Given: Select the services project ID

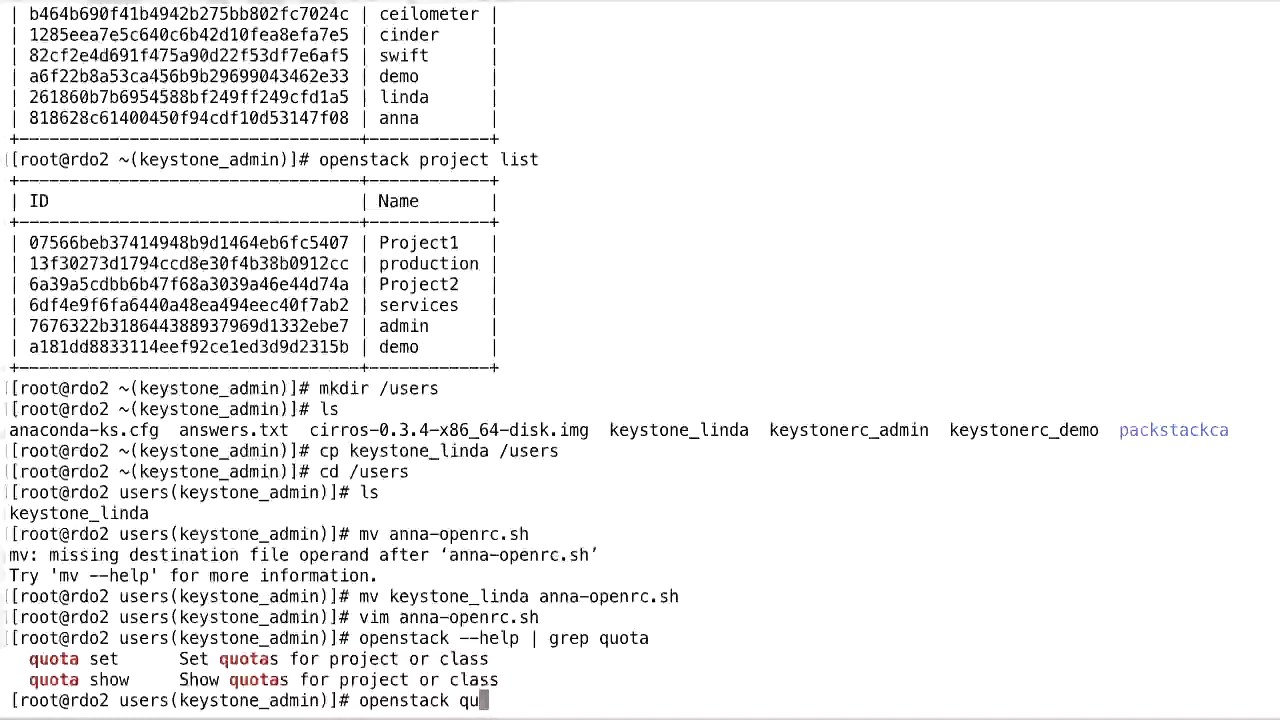Looking at the screenshot, I should 189,306.
